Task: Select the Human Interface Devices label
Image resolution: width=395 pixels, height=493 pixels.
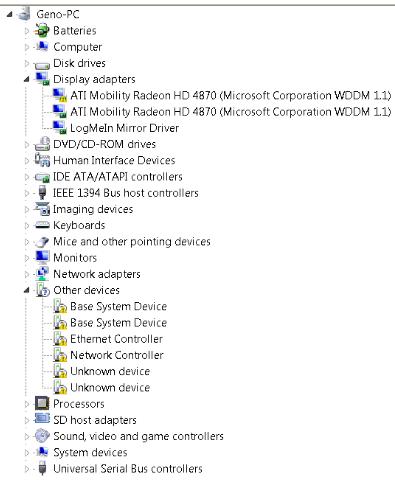Action: click(114, 160)
